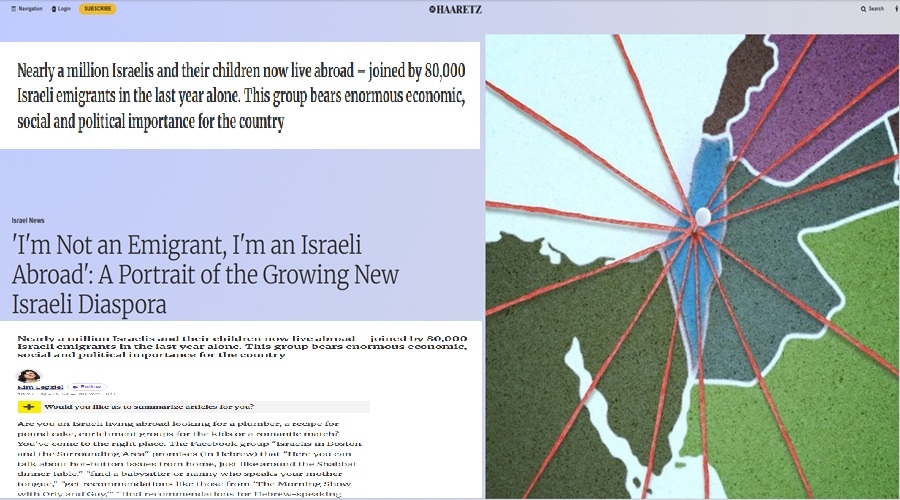The height and width of the screenshot is (500, 900).
Task: Open the Navigation hamburger menu icon
Action: (x=13, y=8)
